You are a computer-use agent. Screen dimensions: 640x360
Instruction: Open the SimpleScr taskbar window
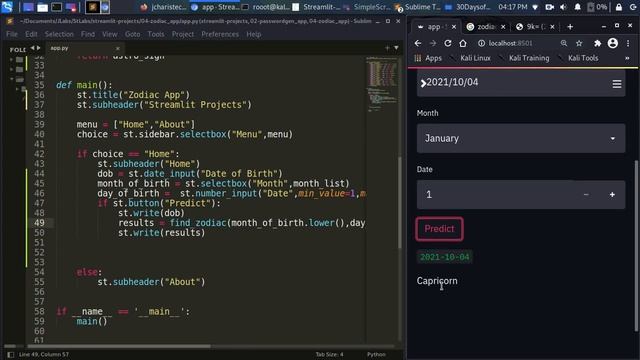(367, 7)
